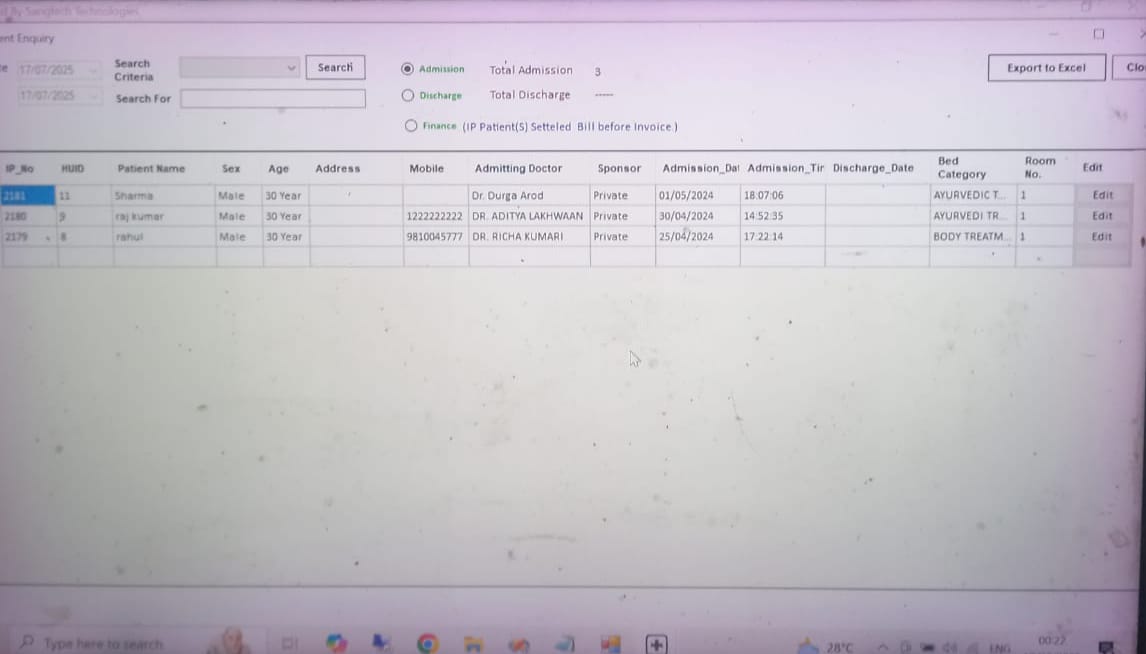This screenshot has width=1146, height=654.
Task: Click Edit for patient rahul
Action: click(1102, 237)
